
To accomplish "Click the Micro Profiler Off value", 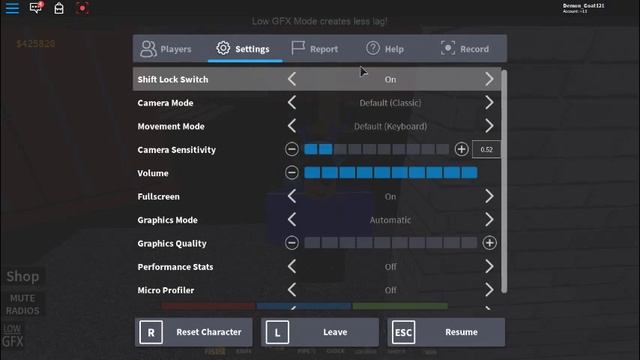I will (x=390, y=290).
